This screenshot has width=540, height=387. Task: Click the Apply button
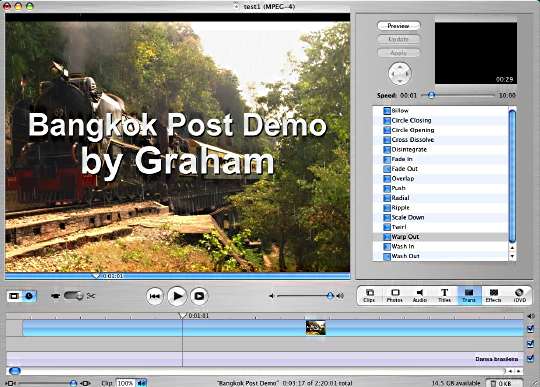point(398,53)
